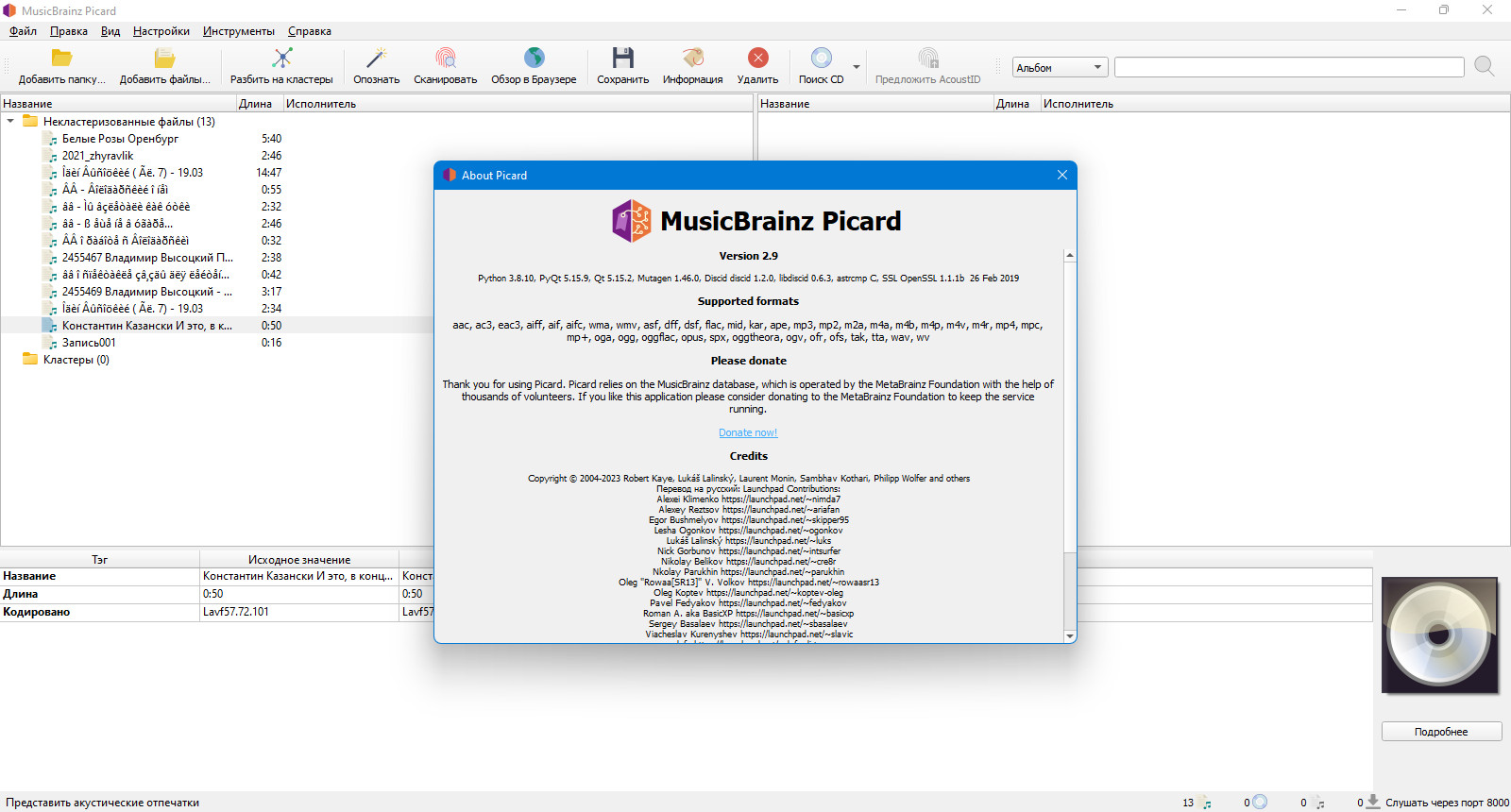Click the Lavf57.72.101 original value cell
The image size is (1511, 812).
[x=299, y=612]
